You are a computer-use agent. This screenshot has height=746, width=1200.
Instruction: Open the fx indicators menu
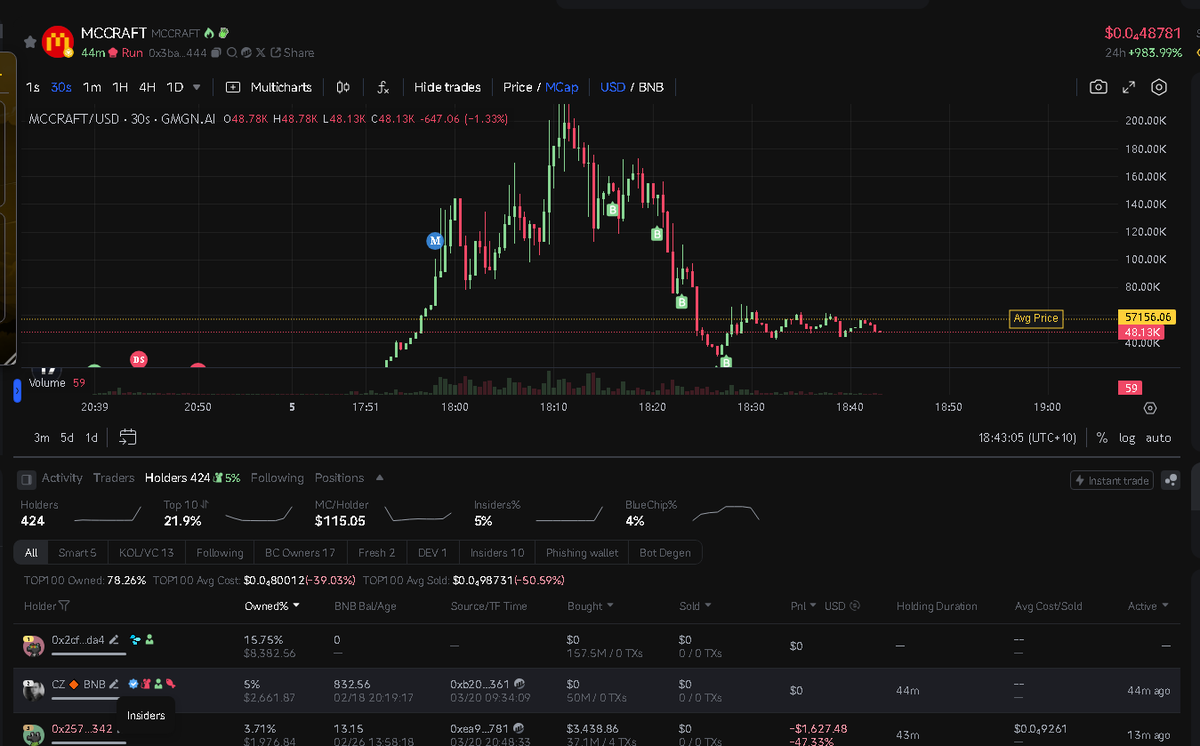(382, 87)
